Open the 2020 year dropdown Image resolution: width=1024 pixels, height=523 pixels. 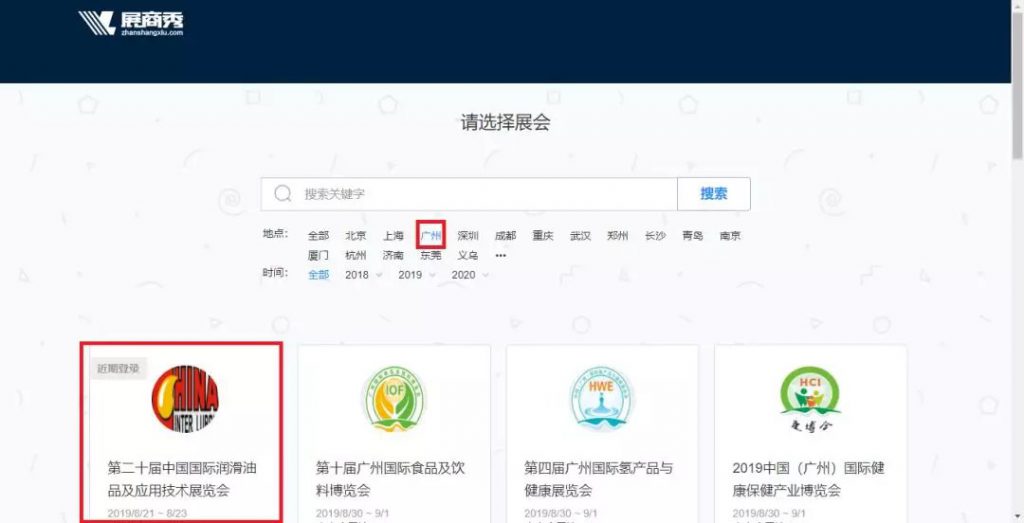pos(470,275)
